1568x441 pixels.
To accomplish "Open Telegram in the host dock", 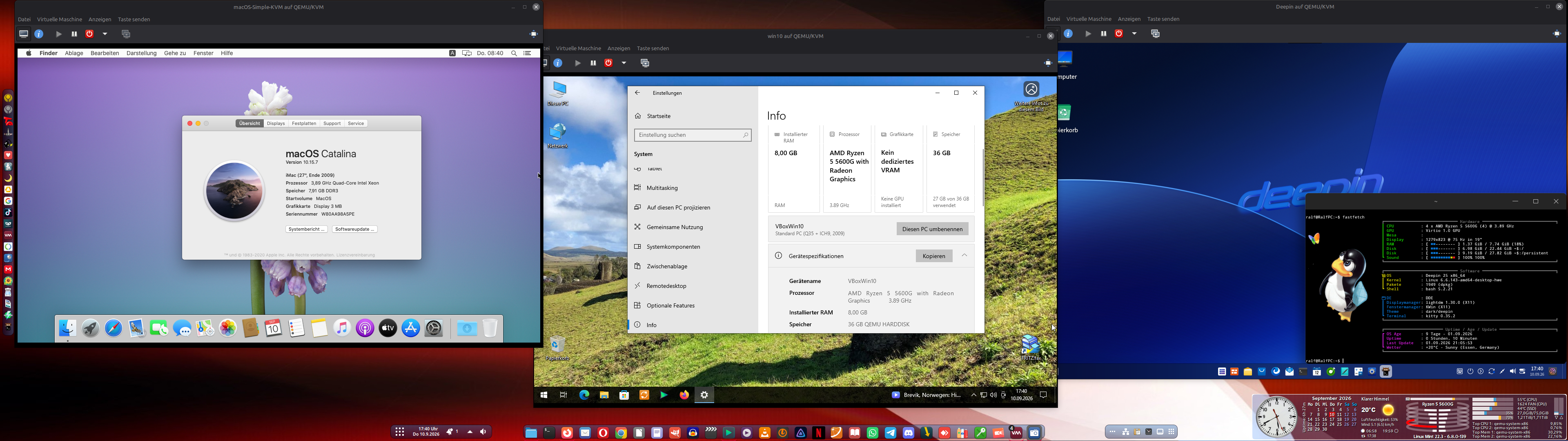I will [x=891, y=433].
